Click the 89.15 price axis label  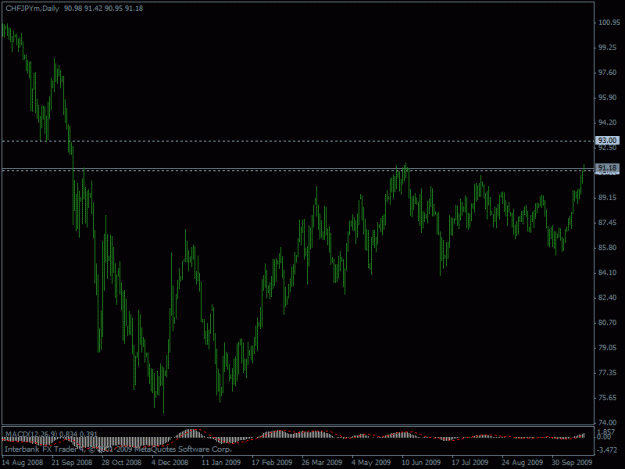pos(607,198)
